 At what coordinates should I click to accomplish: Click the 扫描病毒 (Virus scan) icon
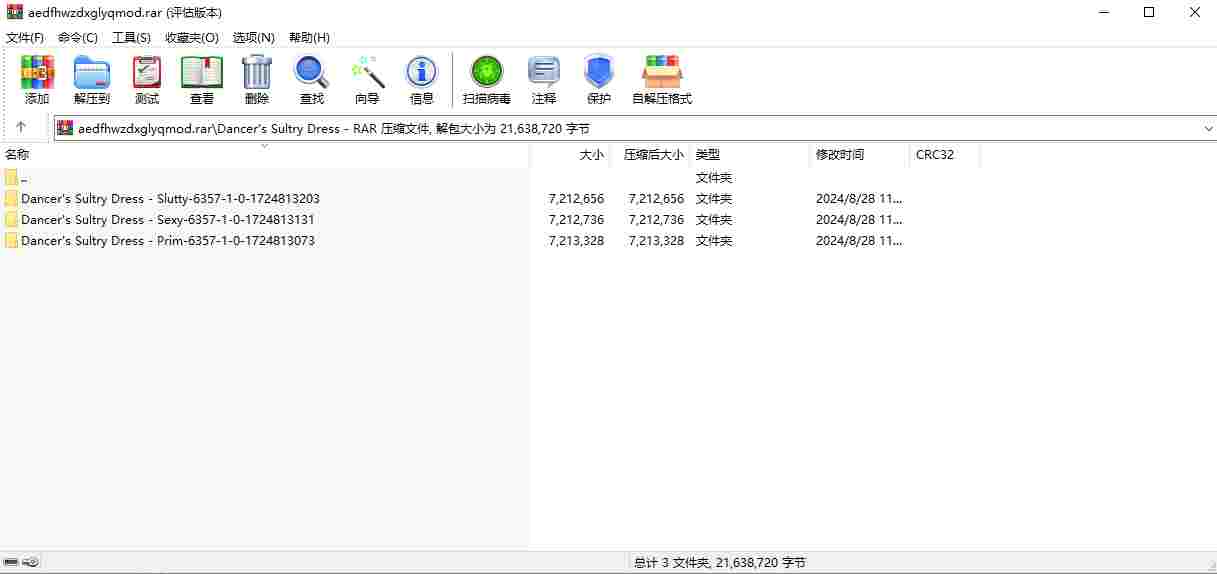click(x=487, y=72)
